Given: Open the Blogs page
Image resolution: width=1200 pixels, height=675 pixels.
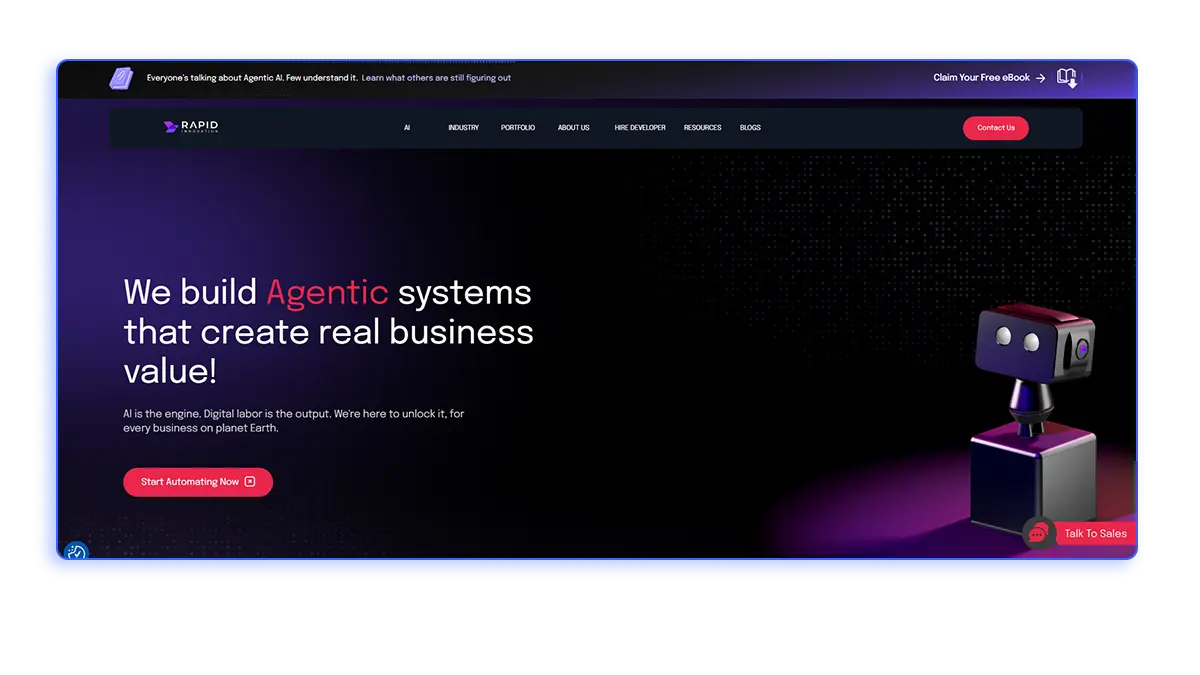Looking at the screenshot, I should (750, 128).
